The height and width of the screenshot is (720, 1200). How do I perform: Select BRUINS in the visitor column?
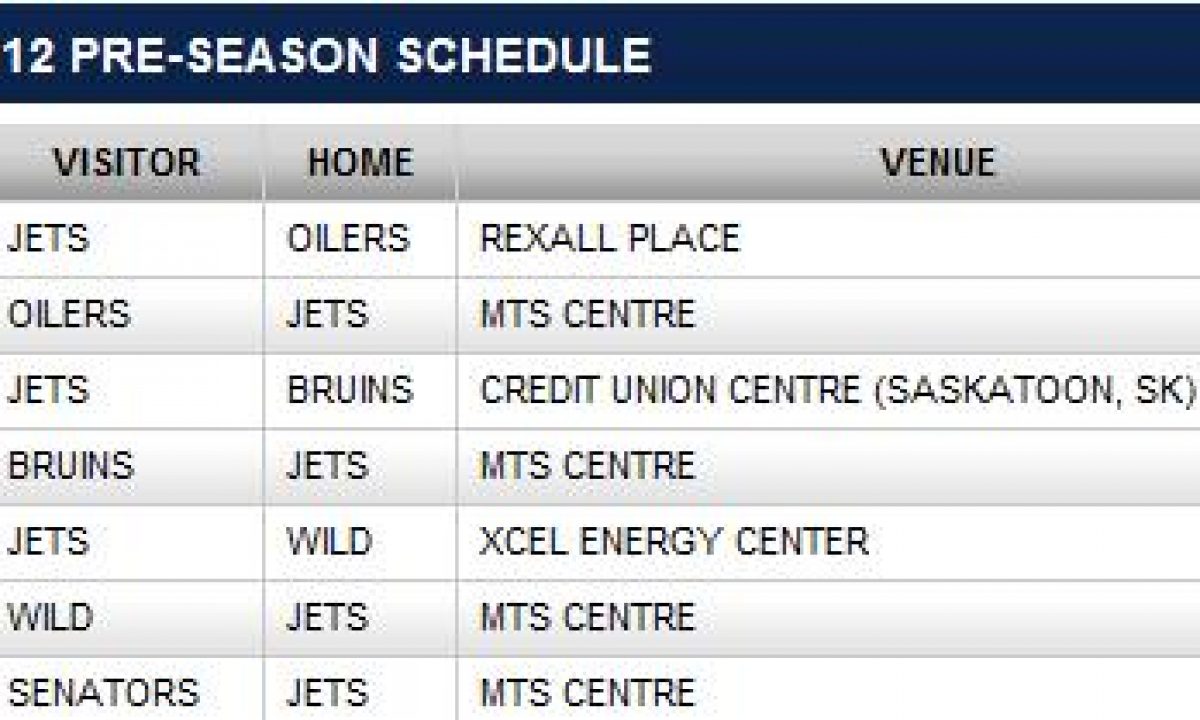tap(70, 466)
